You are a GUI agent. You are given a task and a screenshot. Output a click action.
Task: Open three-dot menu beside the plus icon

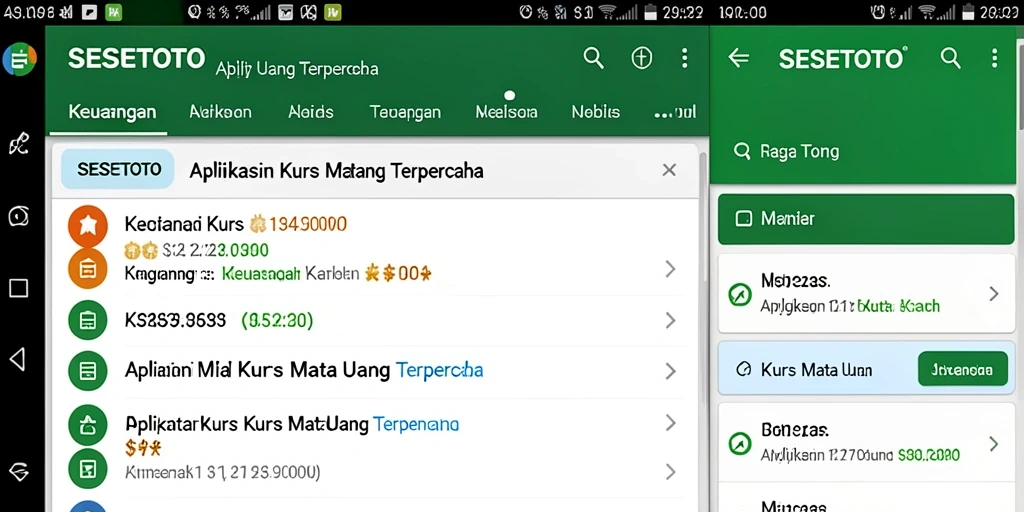684,58
